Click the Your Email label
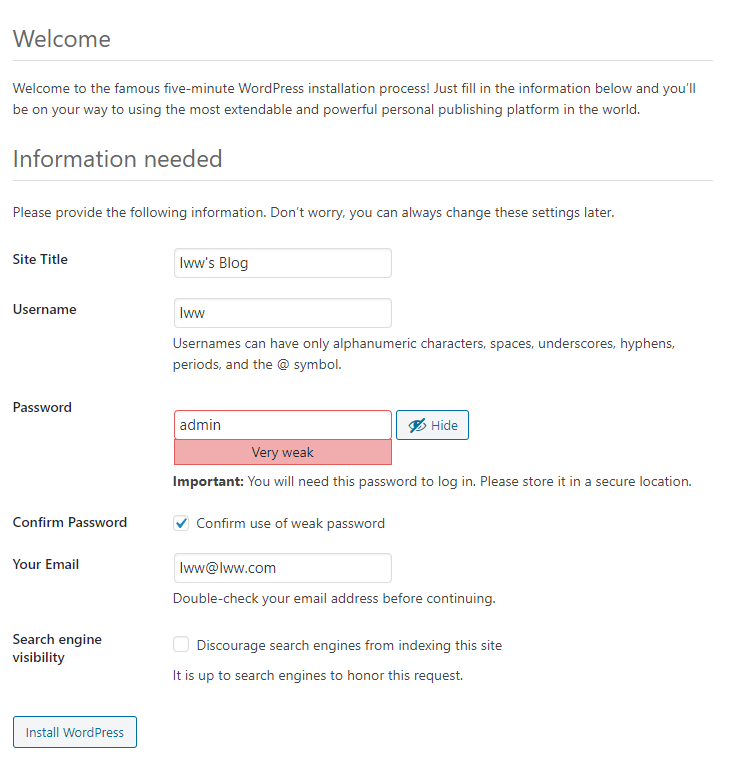The image size is (733, 769). 46,564
